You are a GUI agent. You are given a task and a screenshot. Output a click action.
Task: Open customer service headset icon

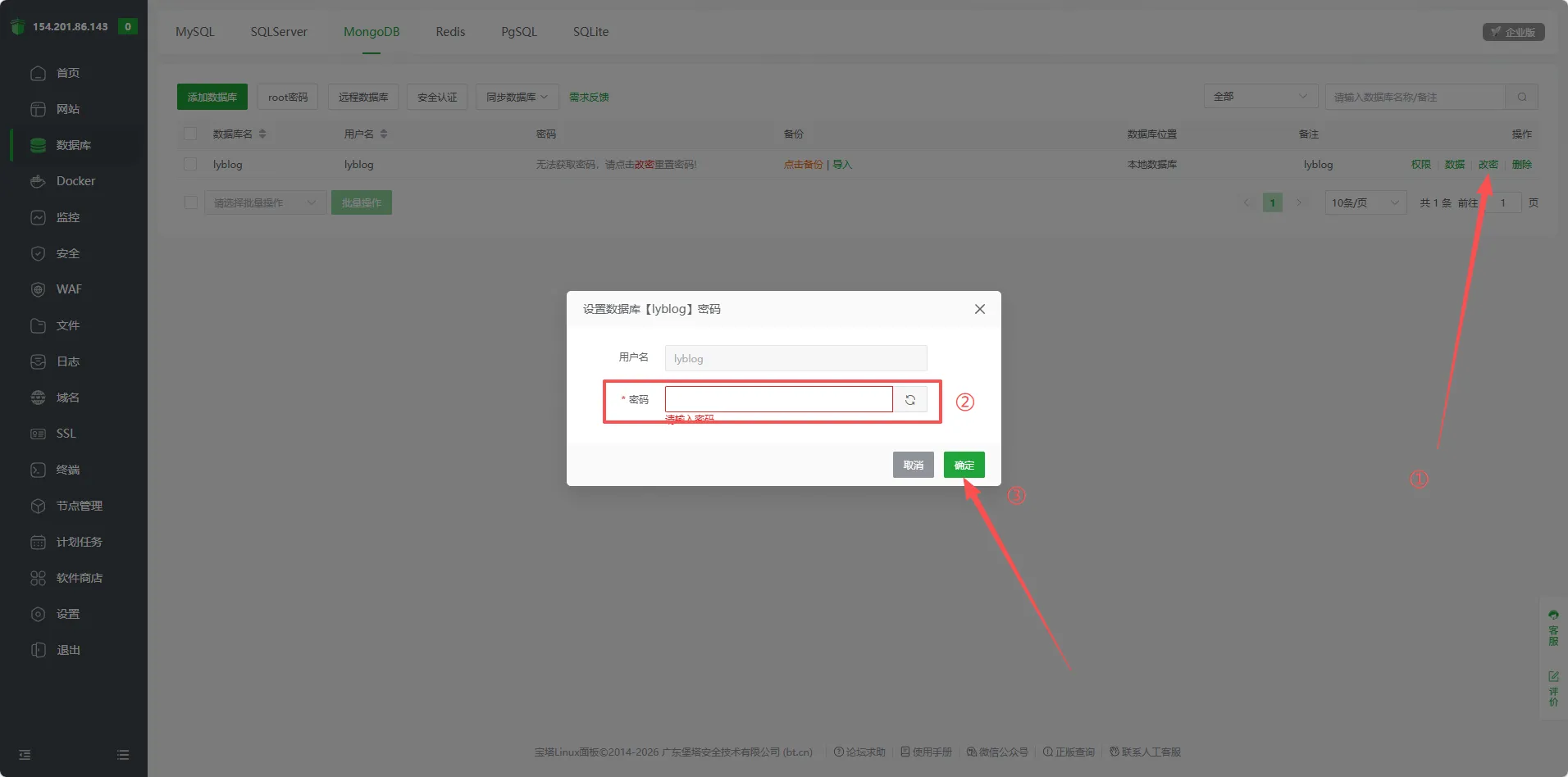click(x=1553, y=615)
